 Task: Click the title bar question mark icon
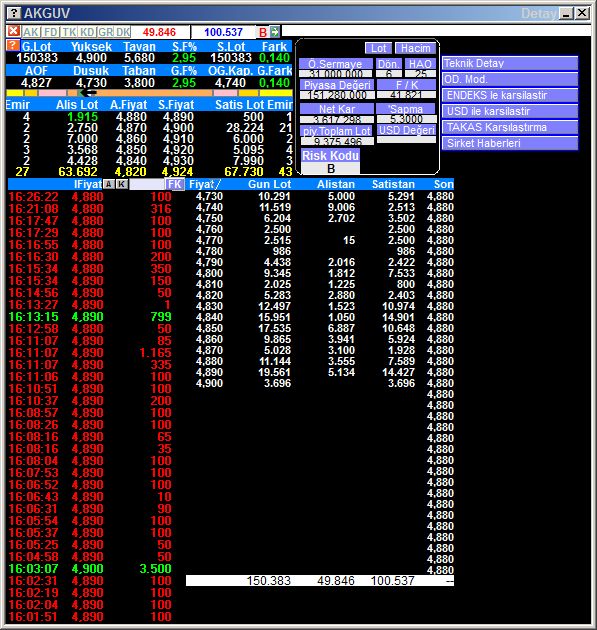[14, 13]
